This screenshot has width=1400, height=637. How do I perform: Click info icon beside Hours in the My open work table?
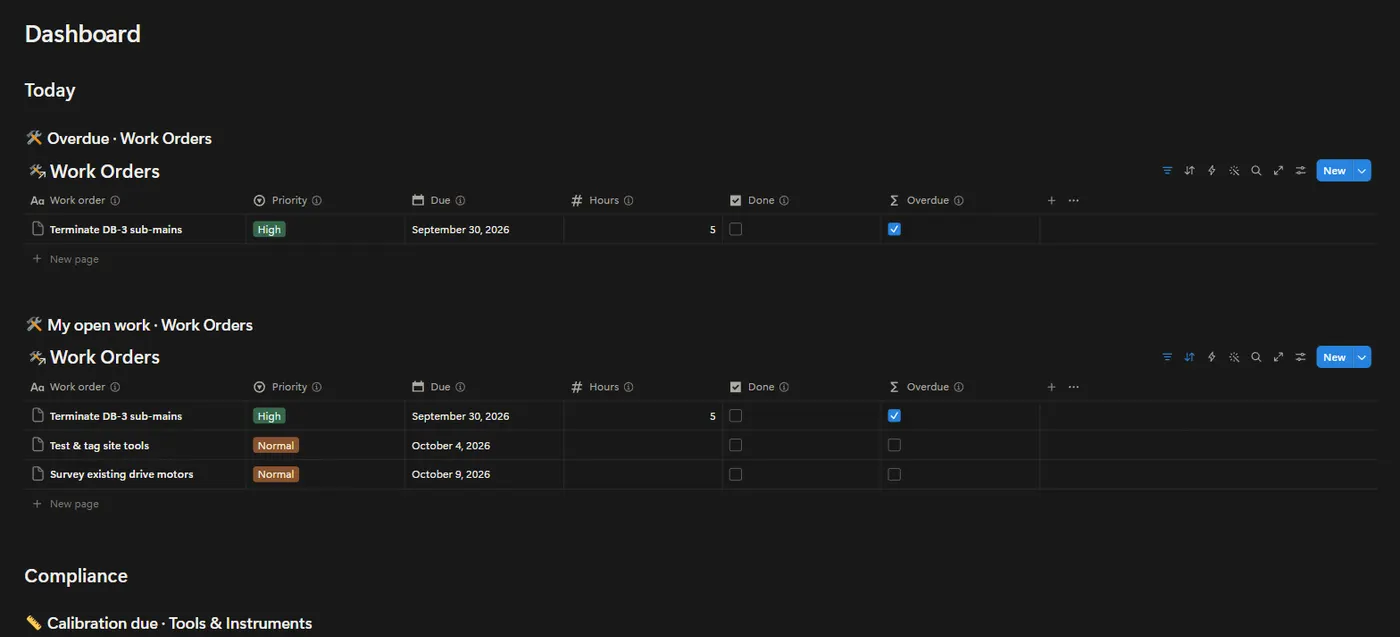tap(629, 387)
